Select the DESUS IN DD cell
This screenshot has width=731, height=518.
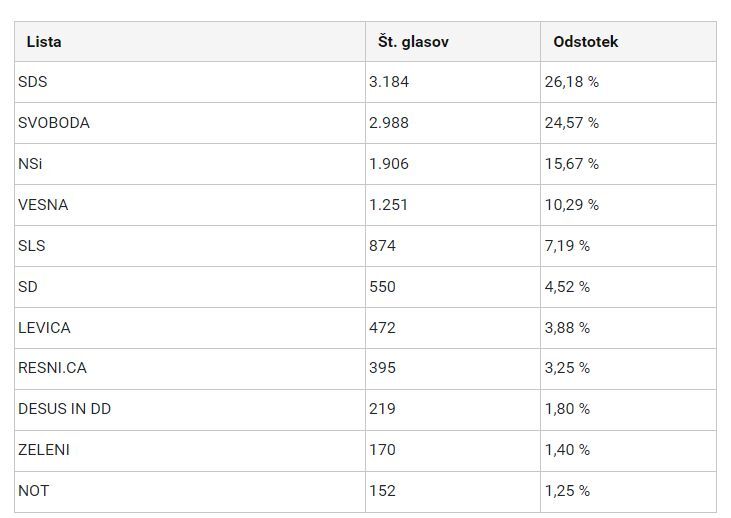point(64,409)
